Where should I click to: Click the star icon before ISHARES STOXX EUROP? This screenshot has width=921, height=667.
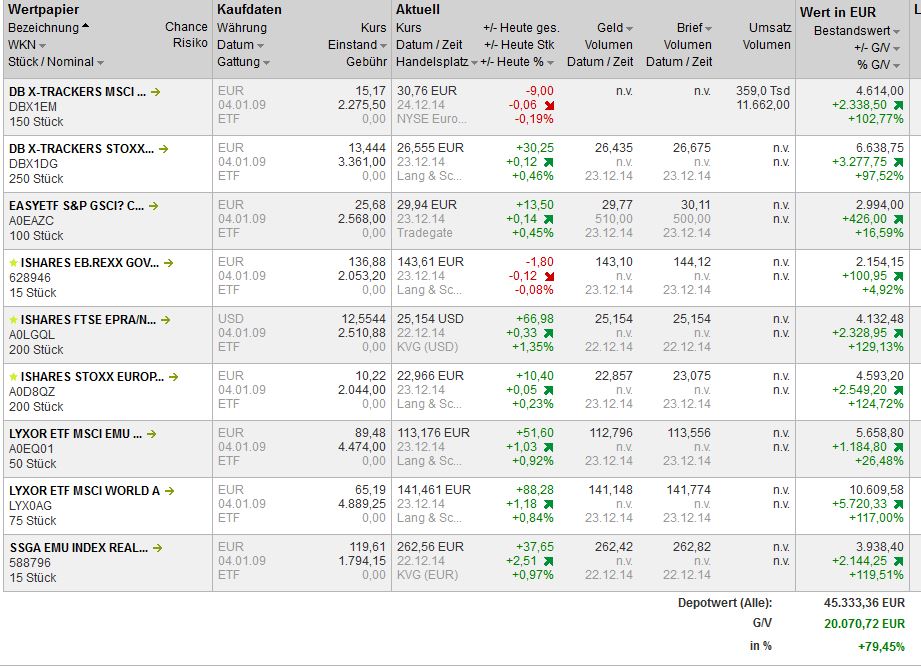[x=13, y=377]
